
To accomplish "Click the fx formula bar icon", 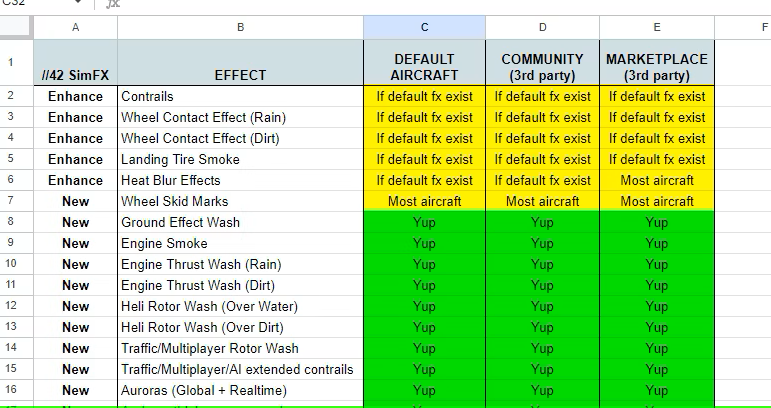I will 113,3.
